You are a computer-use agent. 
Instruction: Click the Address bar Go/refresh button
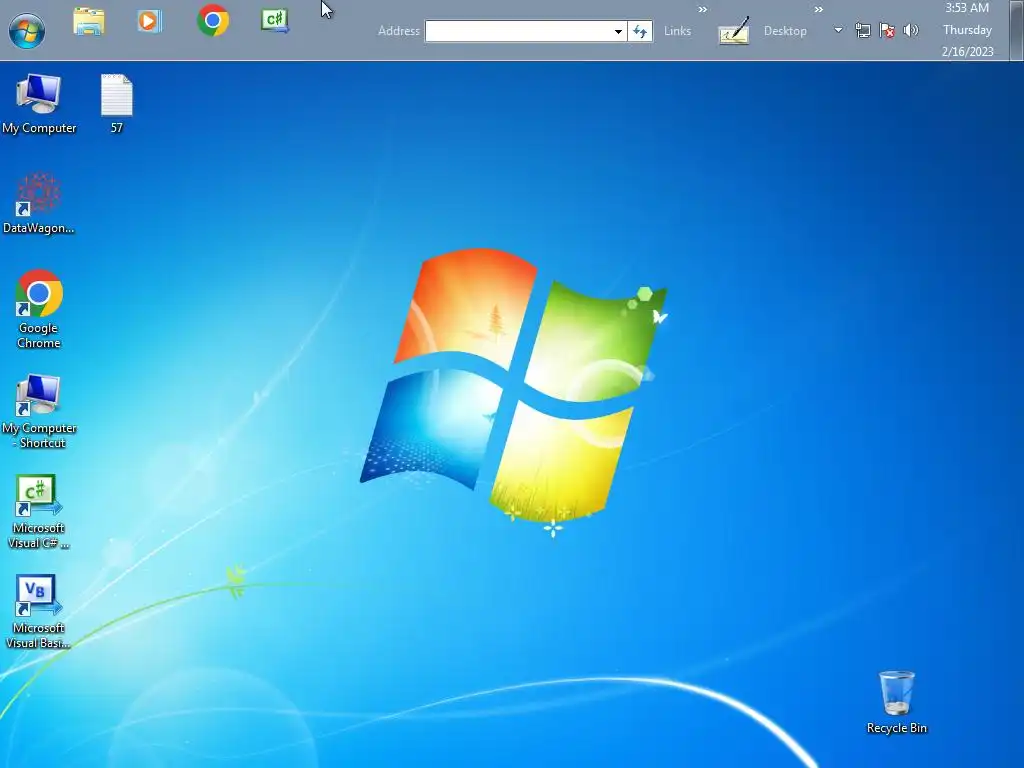[x=640, y=31]
